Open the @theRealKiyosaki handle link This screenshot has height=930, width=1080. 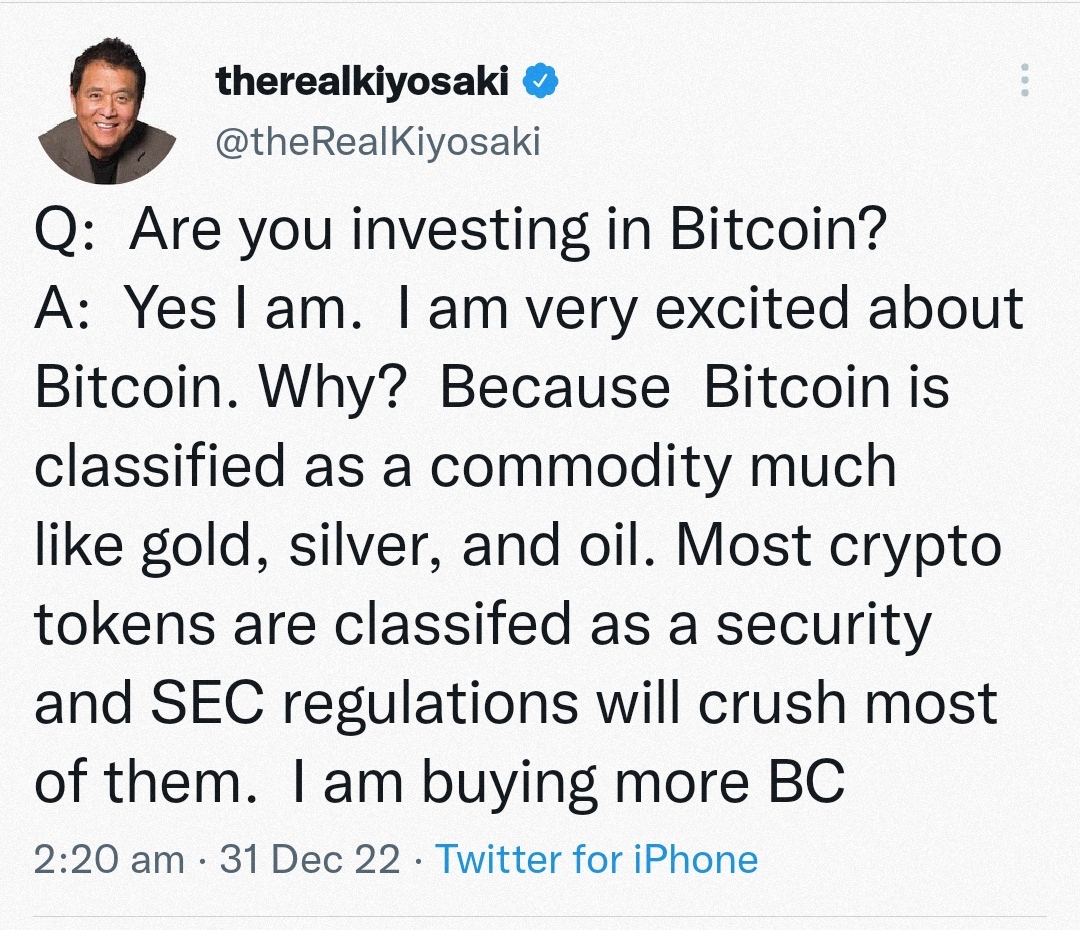pos(378,143)
